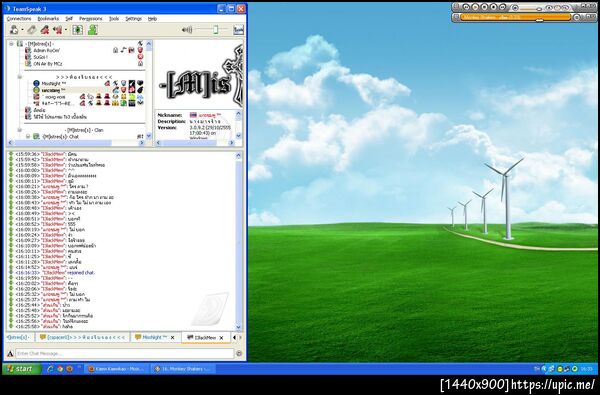Open the Bookmarks menu
Viewport: 600px width, 395px height.
point(48,18)
